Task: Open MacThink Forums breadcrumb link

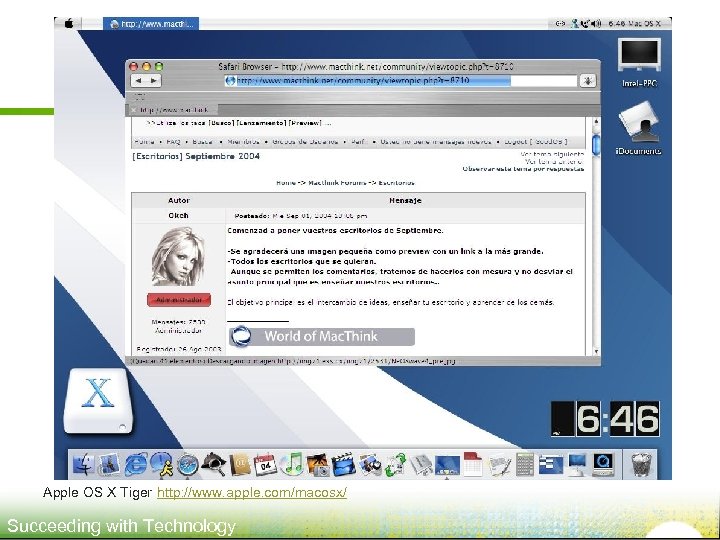Action: [x=338, y=183]
